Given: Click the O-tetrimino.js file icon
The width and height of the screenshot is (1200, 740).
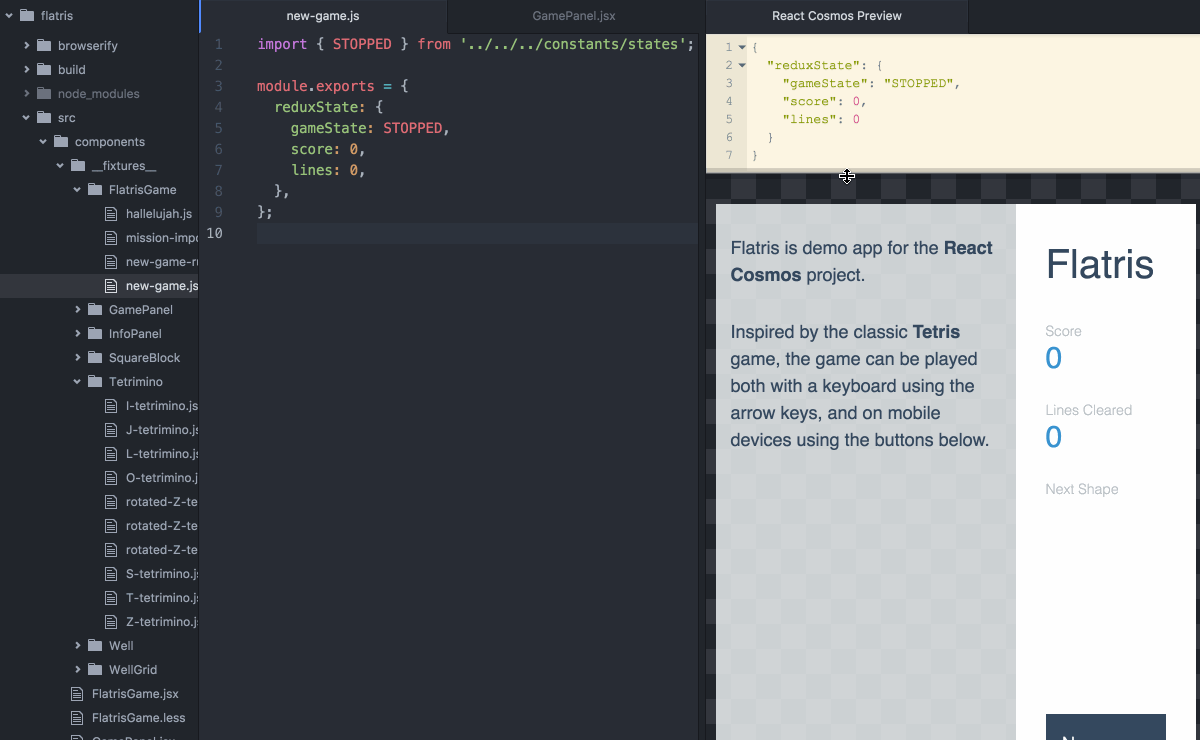Looking at the screenshot, I should 111,478.
